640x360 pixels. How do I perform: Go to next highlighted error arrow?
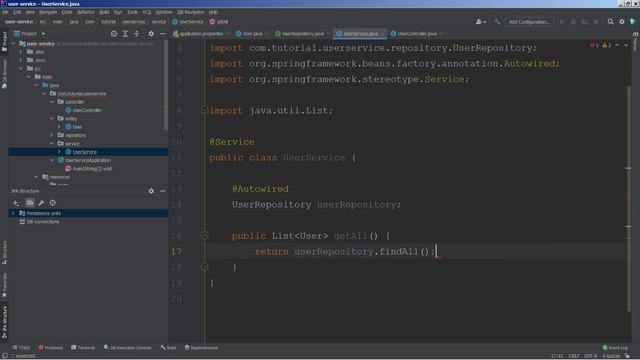[626, 45]
